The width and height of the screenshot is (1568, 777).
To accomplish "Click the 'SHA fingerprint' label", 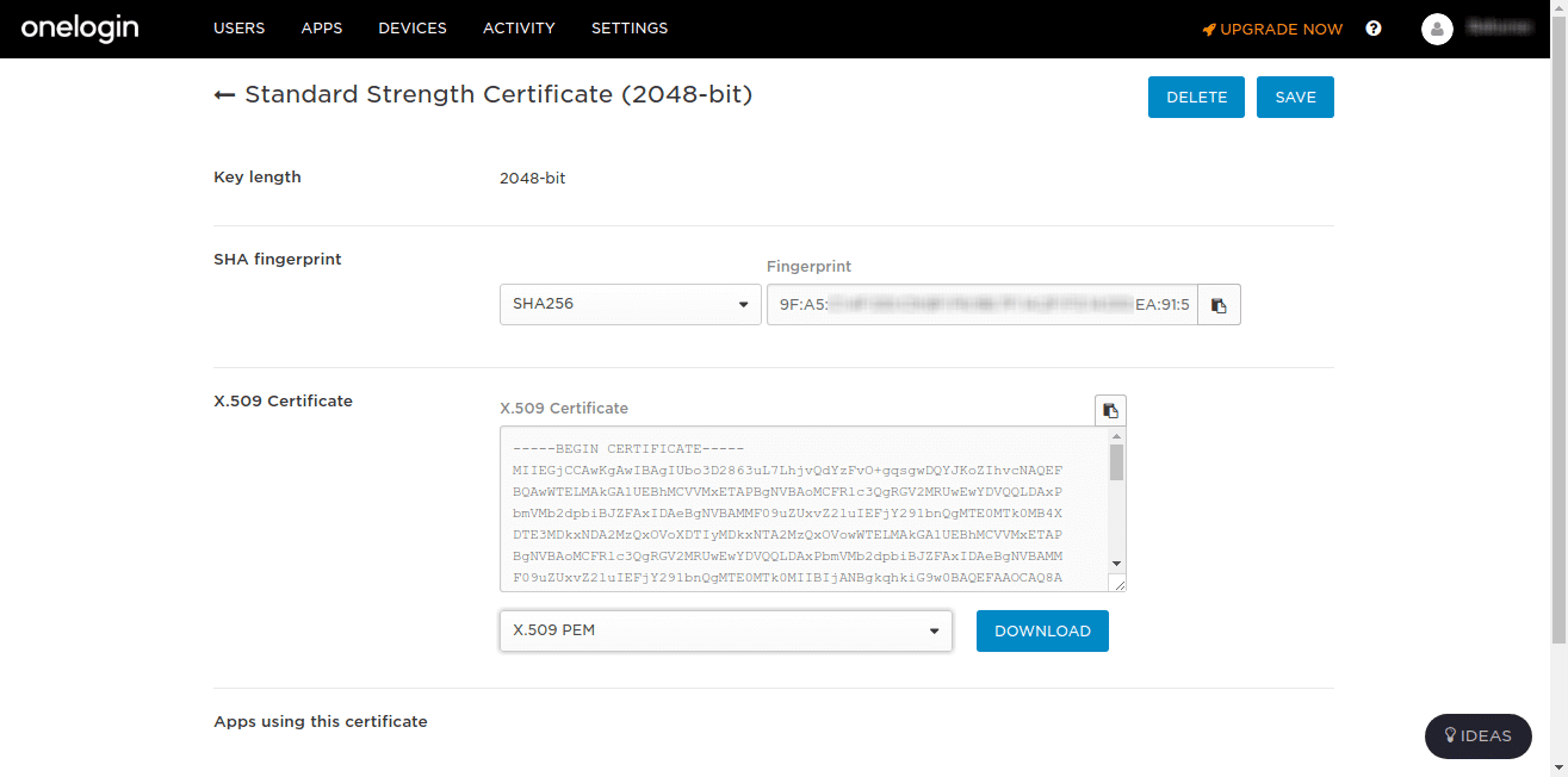I will (x=277, y=260).
